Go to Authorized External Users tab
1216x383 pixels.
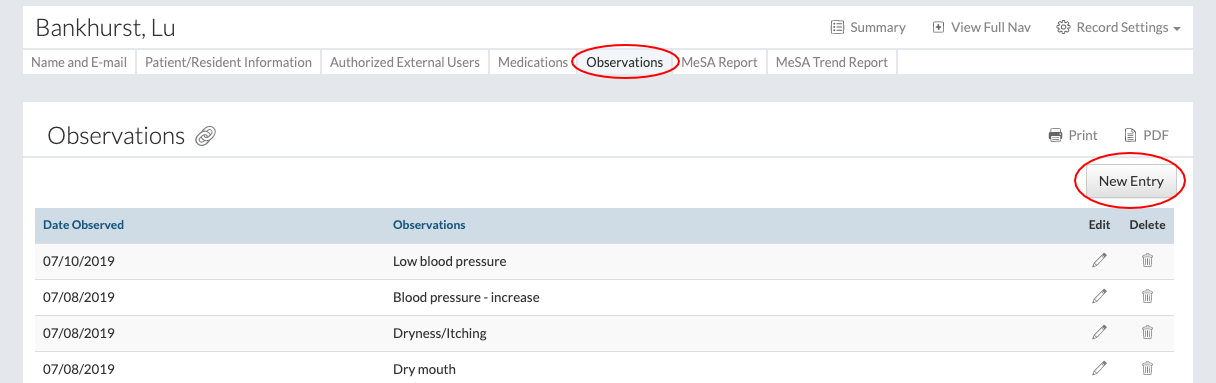(405, 62)
